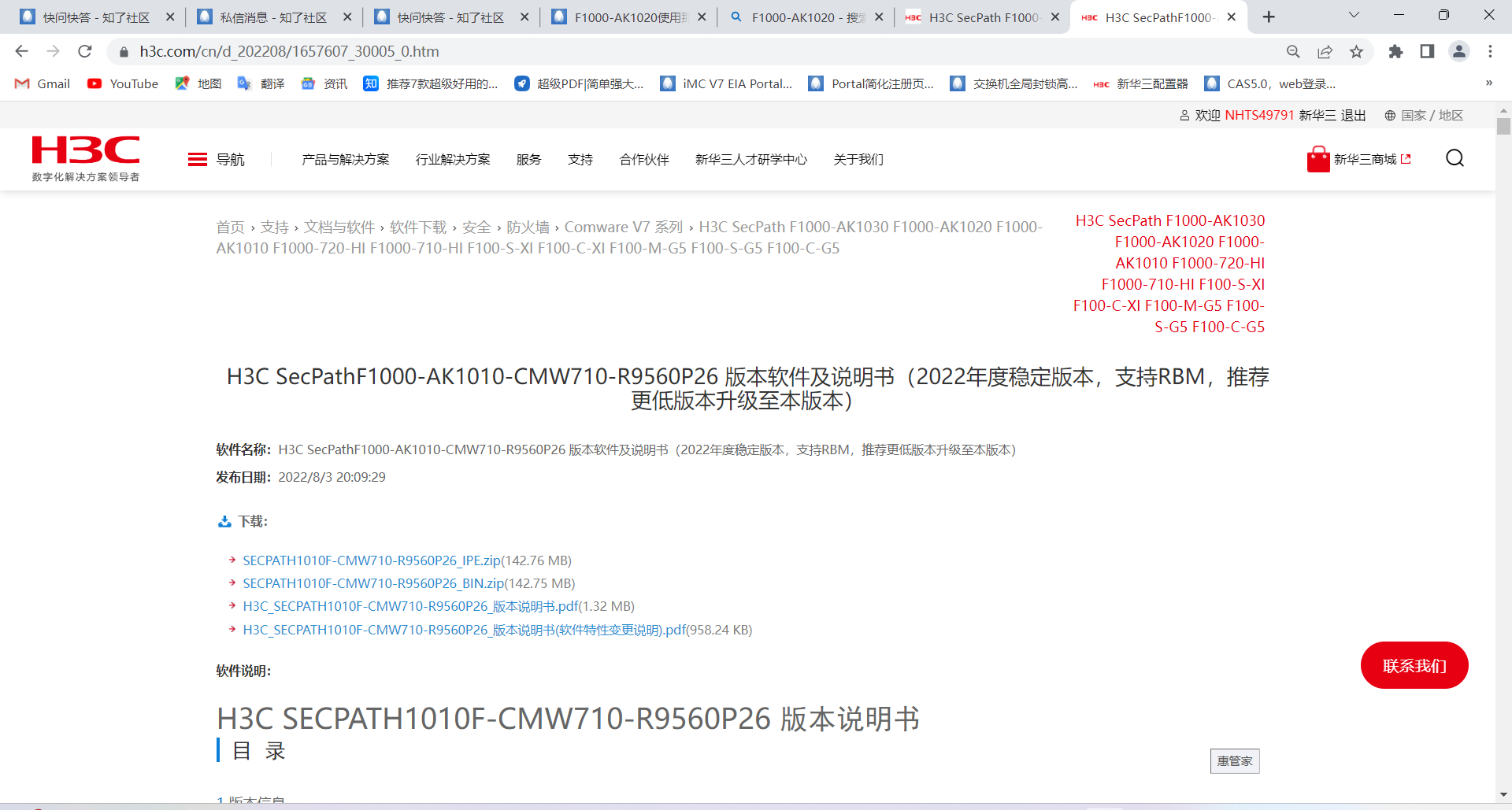Open the iMC V7 EIA Portal bookmark

tap(726, 83)
